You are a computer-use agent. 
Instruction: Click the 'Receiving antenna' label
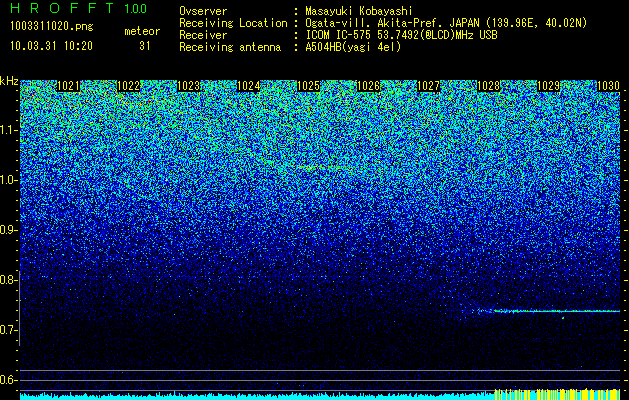pos(230,47)
